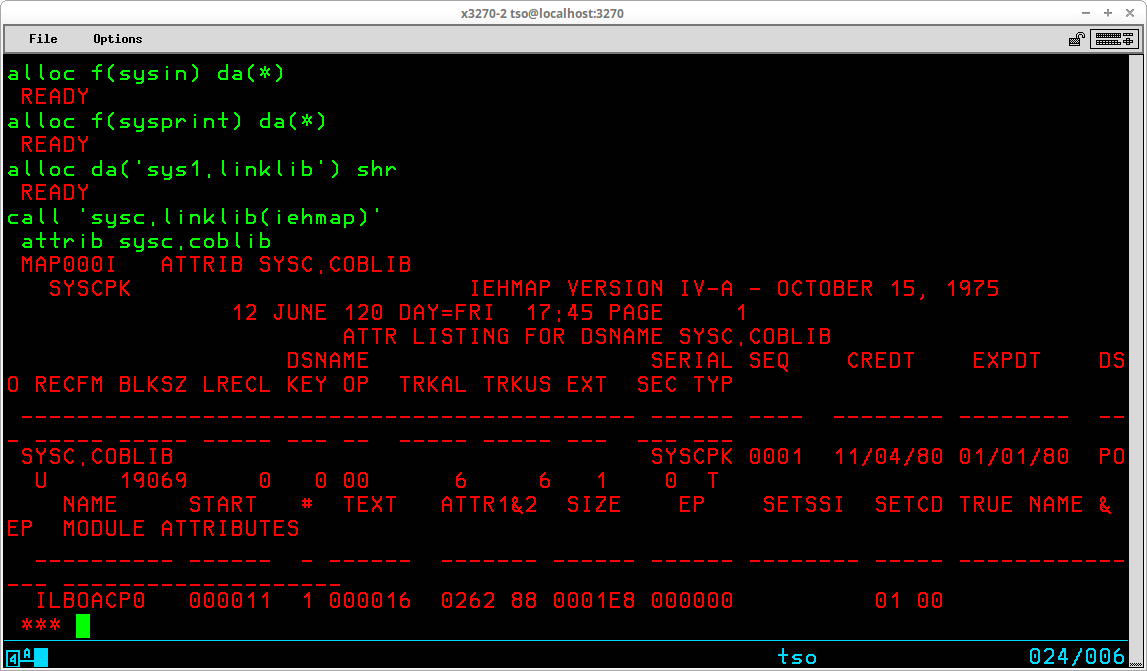The height and width of the screenshot is (671, 1147).
Task: Click "MODULE ATTRIBUTES" header text
Action: click(181, 529)
